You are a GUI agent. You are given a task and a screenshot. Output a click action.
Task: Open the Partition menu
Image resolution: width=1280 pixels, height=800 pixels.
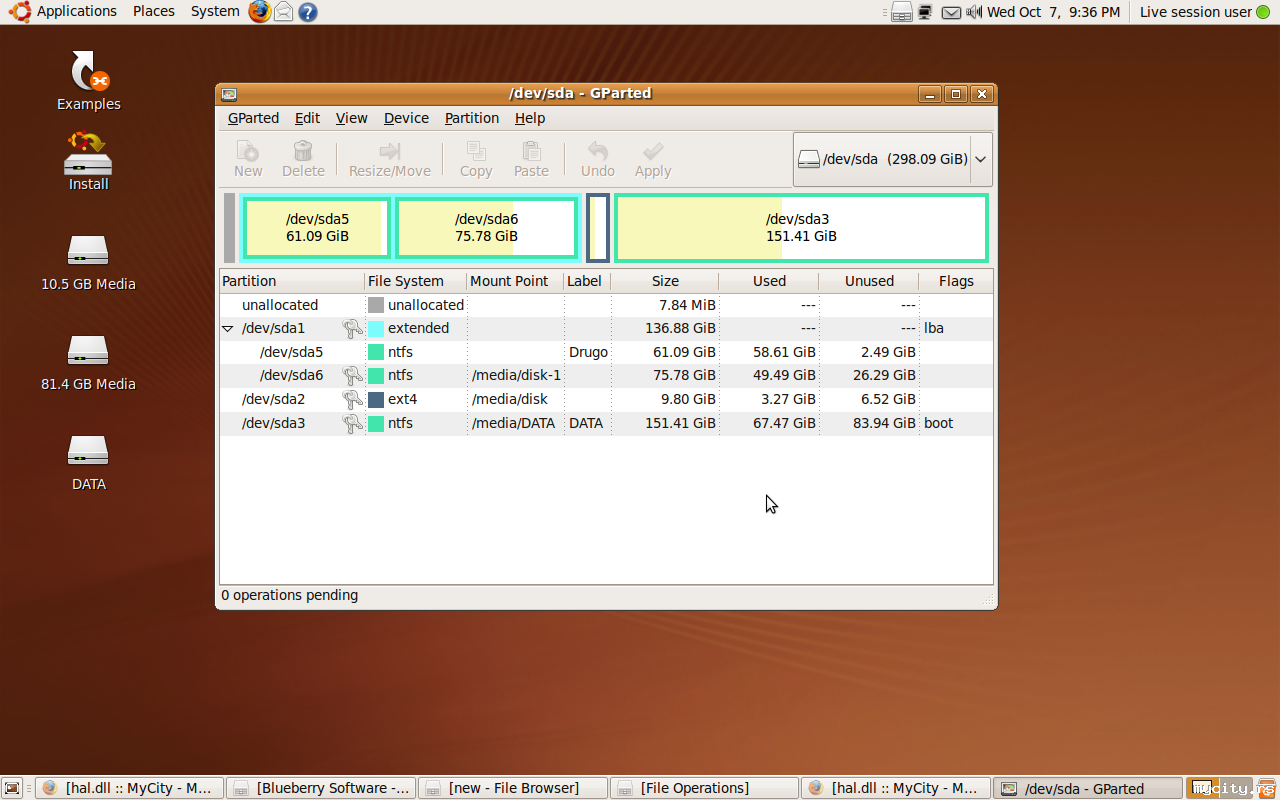click(472, 118)
